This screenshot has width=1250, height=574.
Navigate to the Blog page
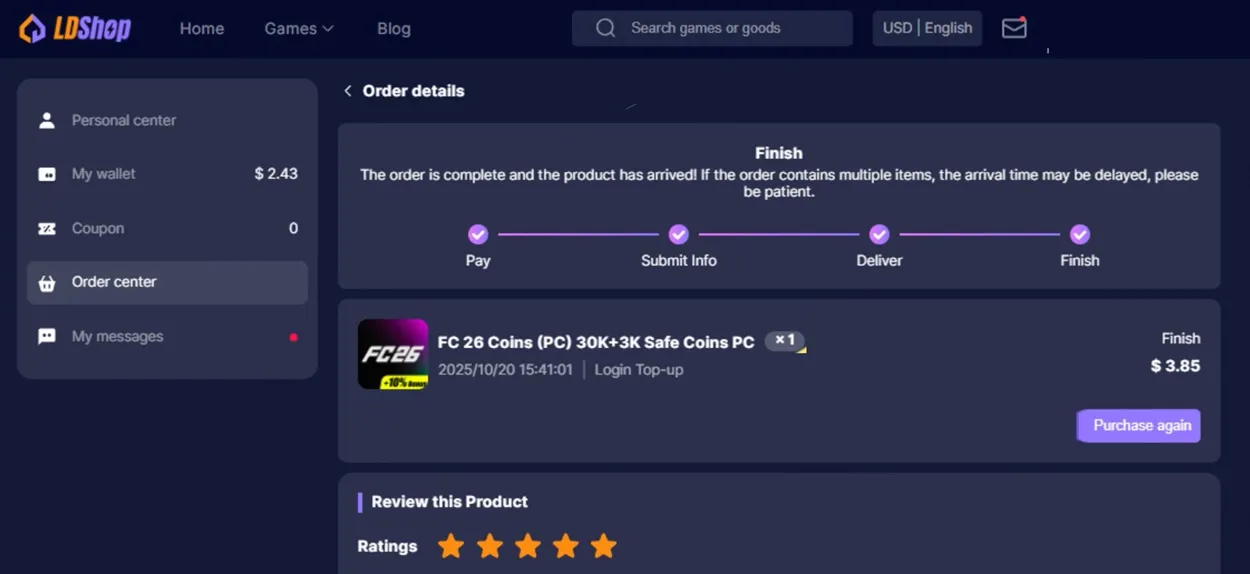pos(394,28)
